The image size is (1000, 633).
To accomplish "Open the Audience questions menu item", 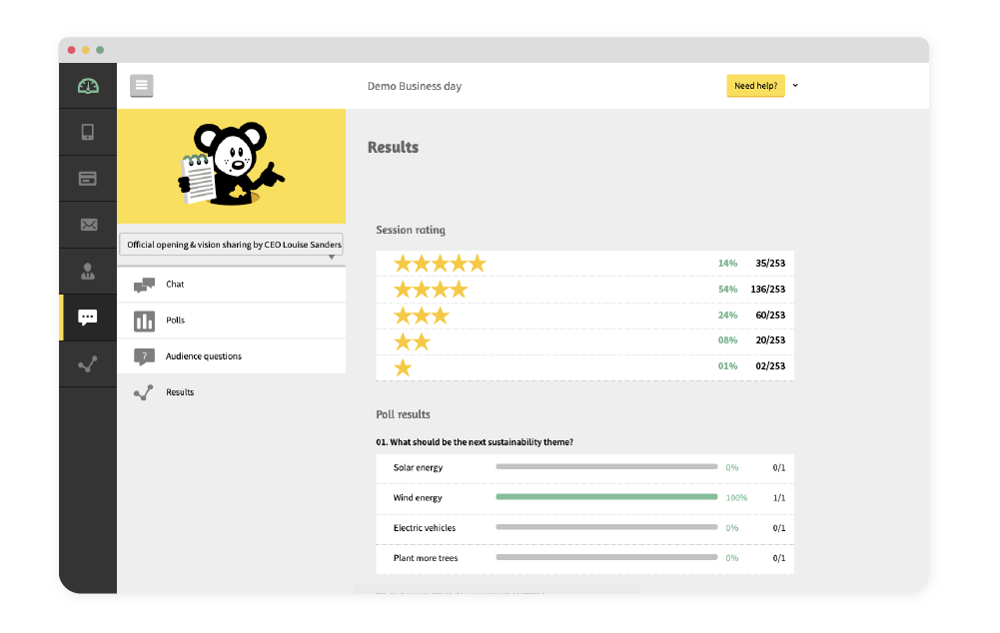I will tap(232, 356).
